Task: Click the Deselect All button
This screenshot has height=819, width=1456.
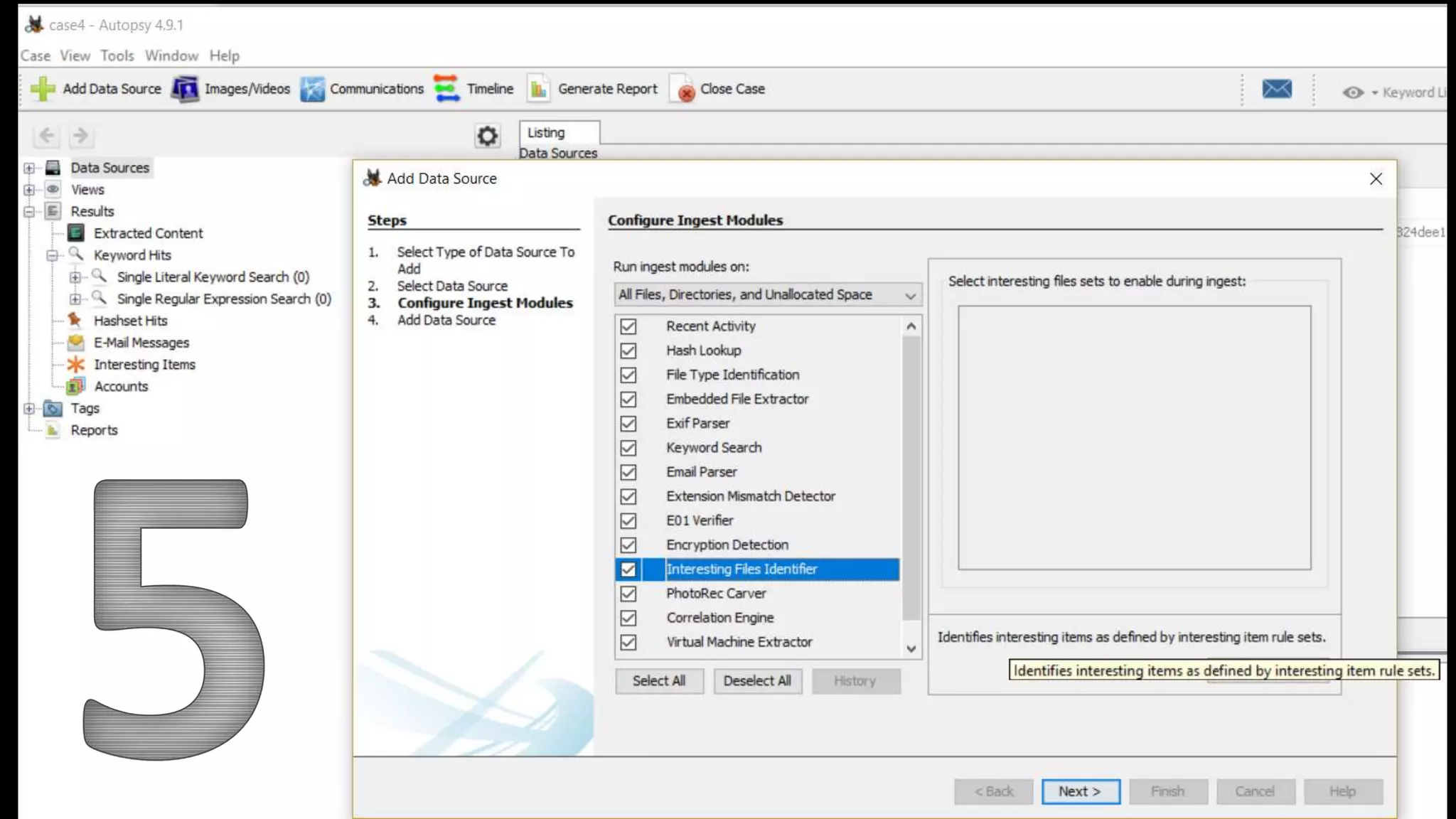Action: (756, 680)
